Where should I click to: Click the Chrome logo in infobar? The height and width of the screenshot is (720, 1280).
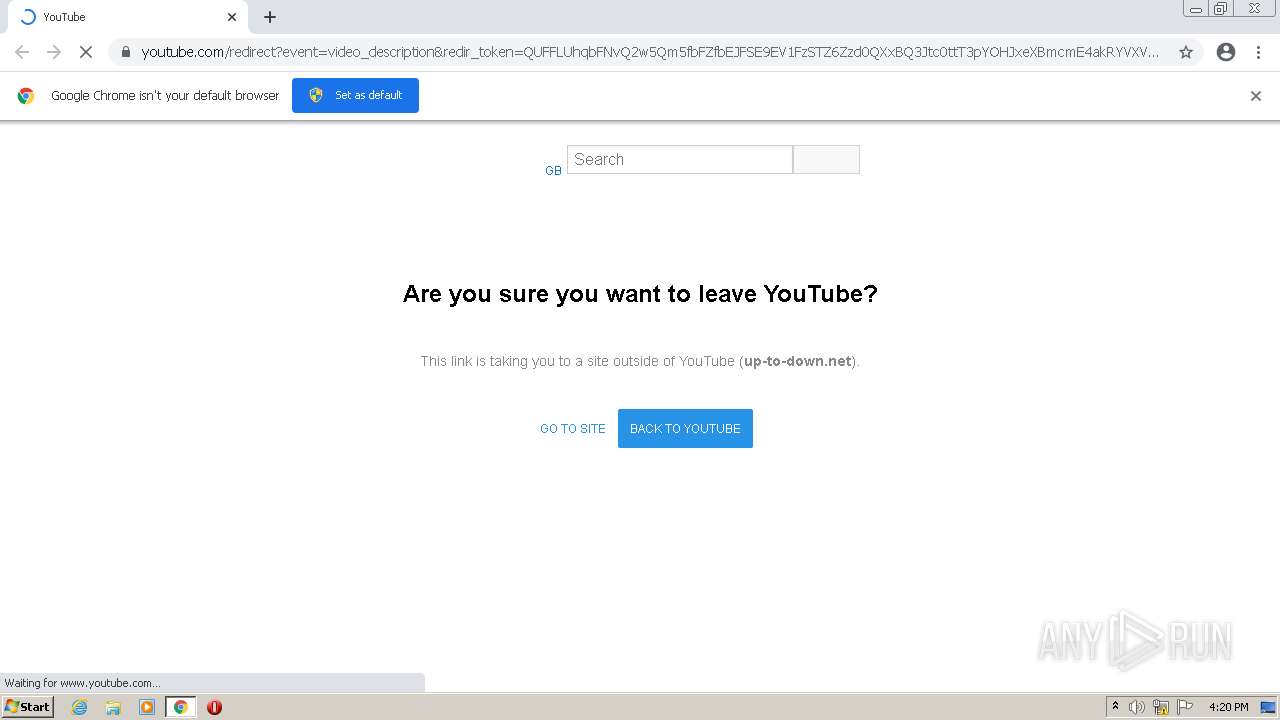click(x=26, y=96)
